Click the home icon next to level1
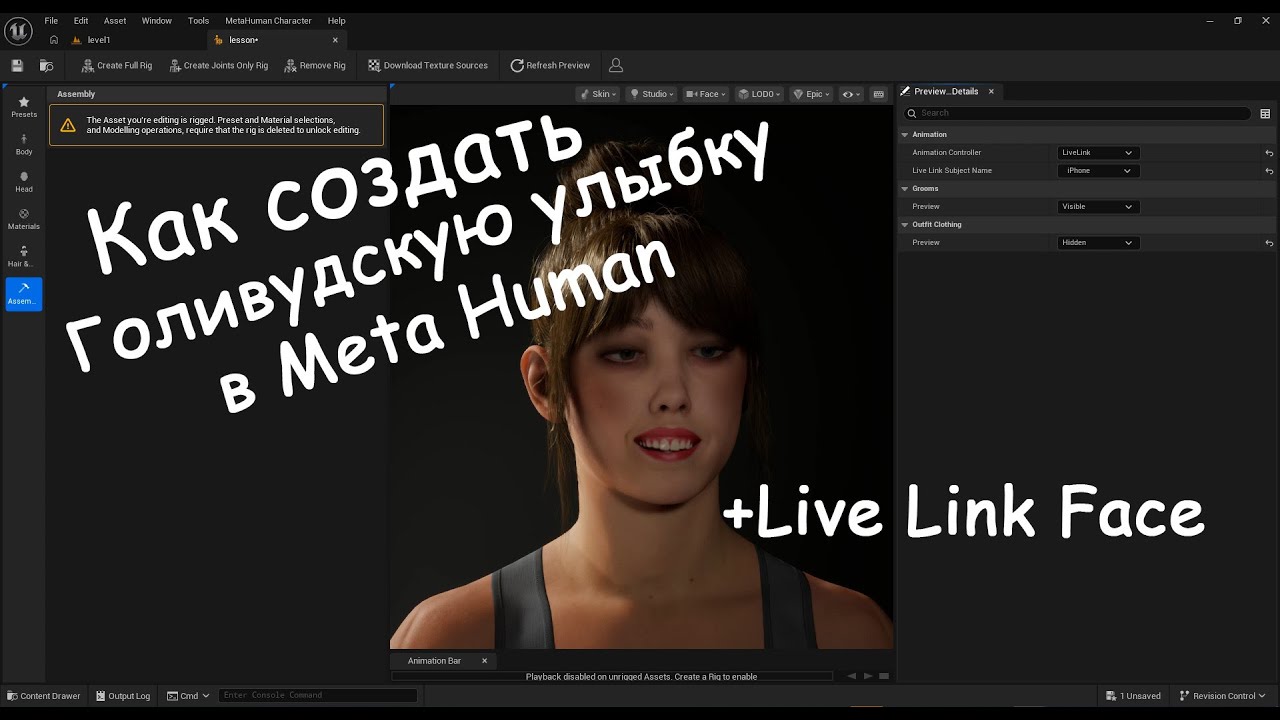The width and height of the screenshot is (1280, 720). [54, 40]
